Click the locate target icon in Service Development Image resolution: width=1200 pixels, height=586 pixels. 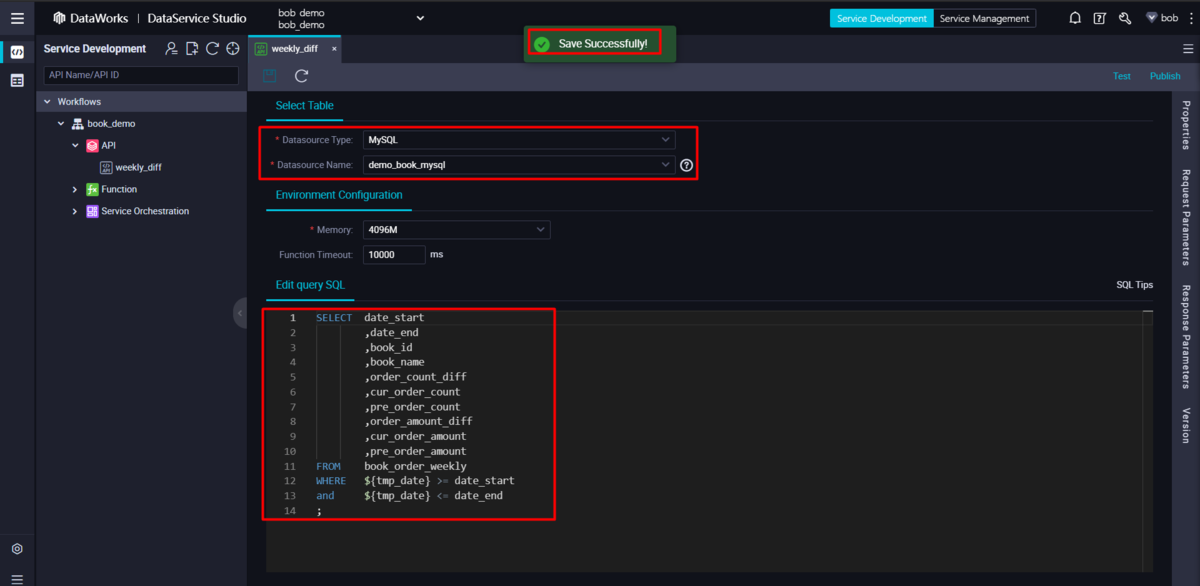click(232, 48)
